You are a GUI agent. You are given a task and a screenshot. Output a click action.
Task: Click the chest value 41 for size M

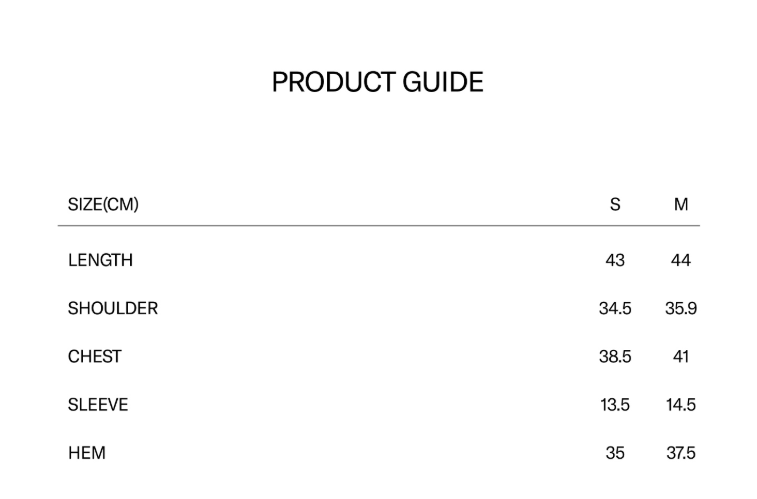[x=681, y=357]
